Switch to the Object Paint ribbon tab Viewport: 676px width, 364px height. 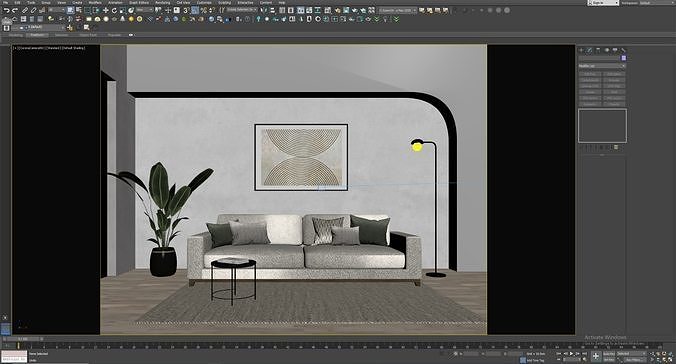(x=88, y=35)
